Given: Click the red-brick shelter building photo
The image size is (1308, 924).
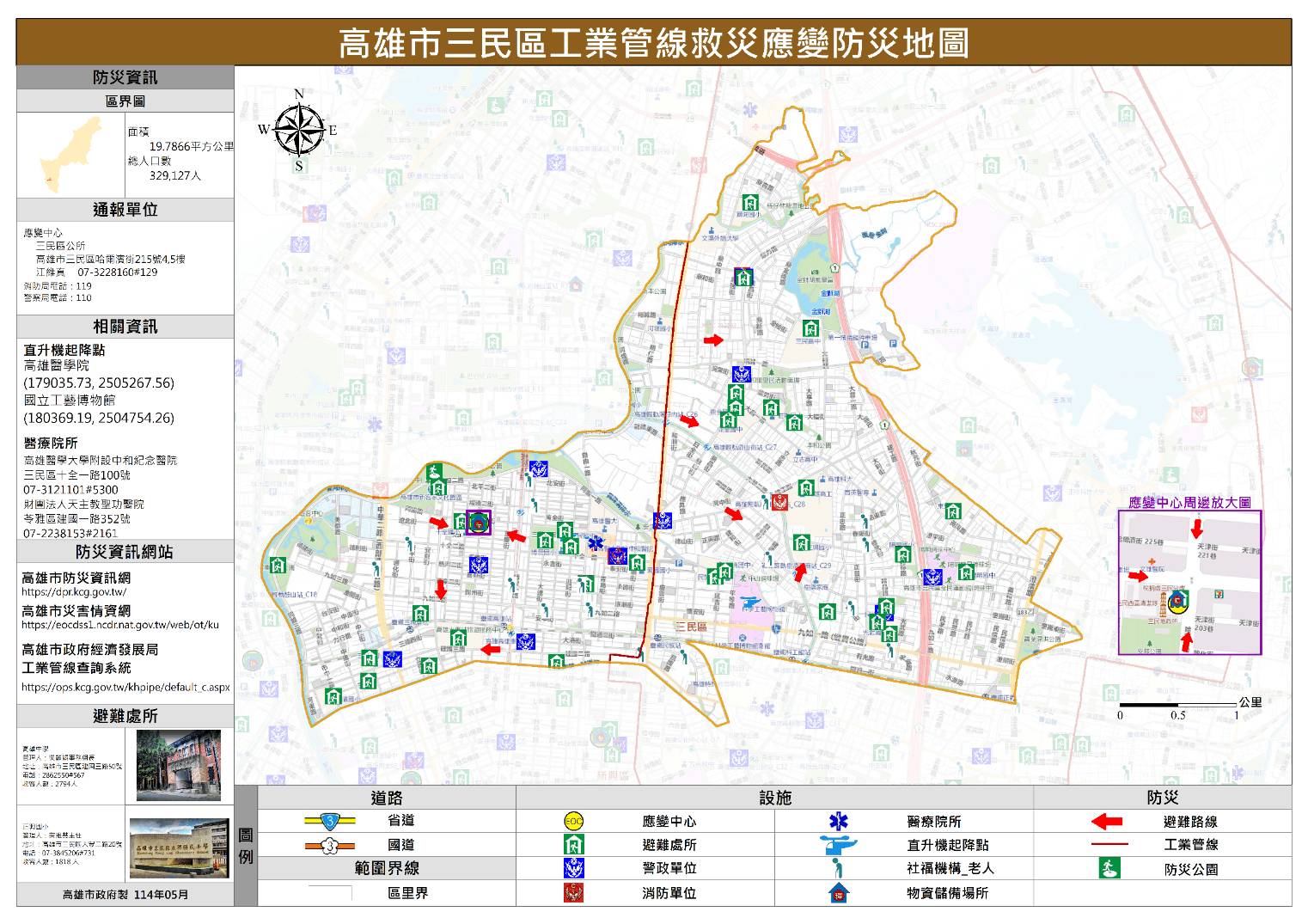Looking at the screenshot, I should pyautogui.click(x=179, y=765).
